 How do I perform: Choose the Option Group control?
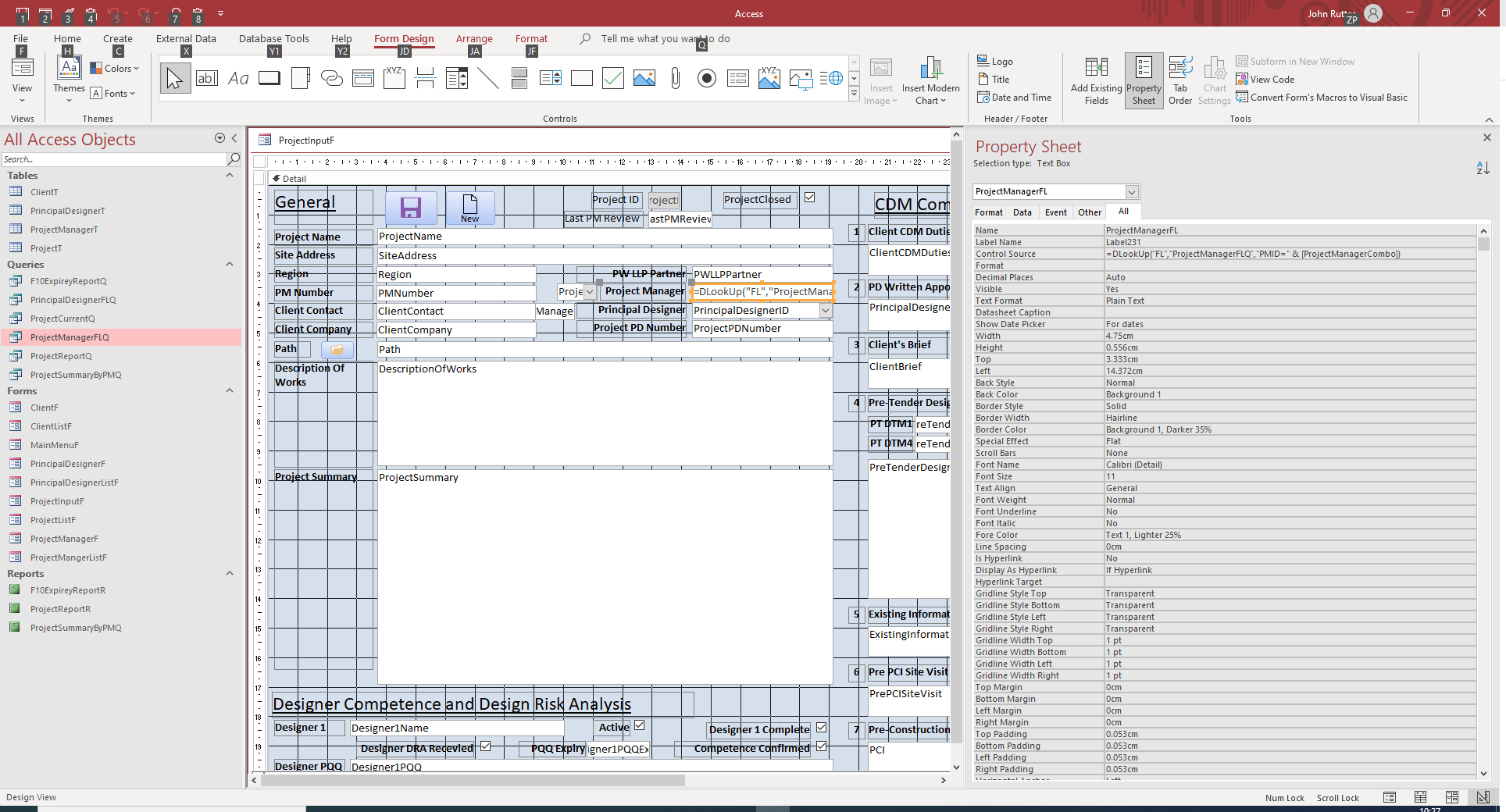click(x=394, y=78)
